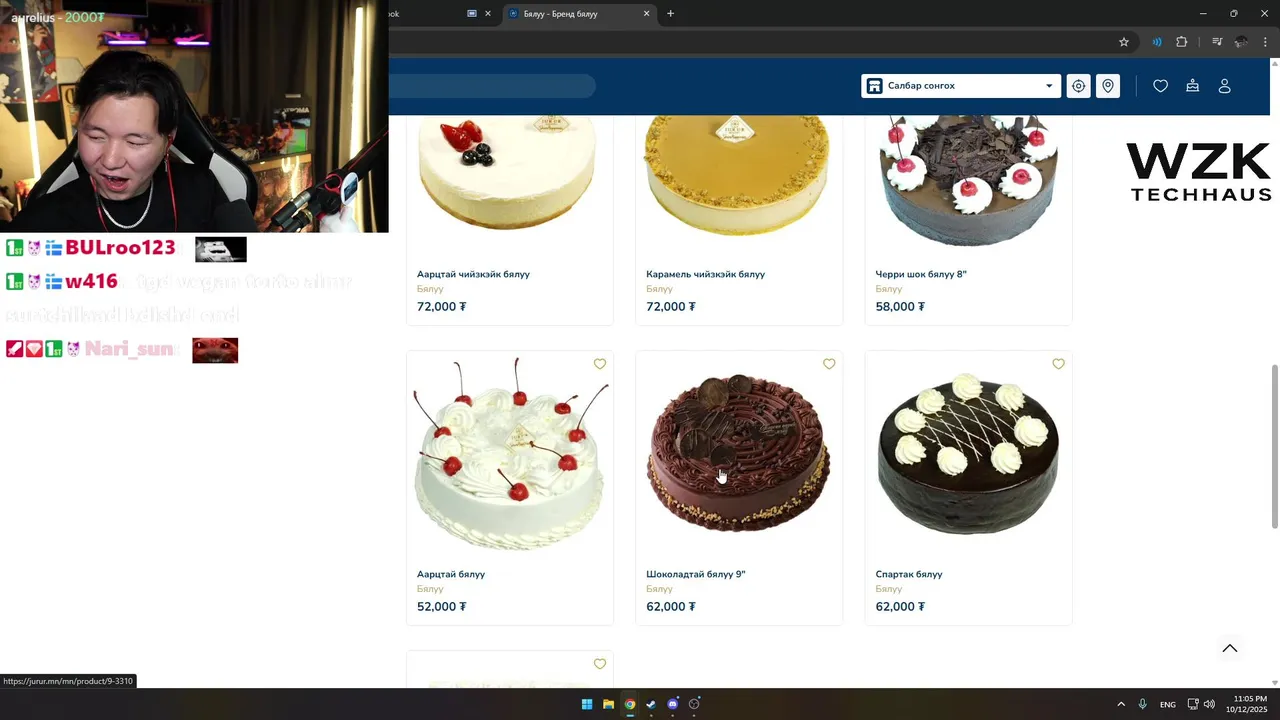Open Черри шок бялуу 8" product link
The height and width of the screenshot is (720, 1280).
click(x=921, y=274)
